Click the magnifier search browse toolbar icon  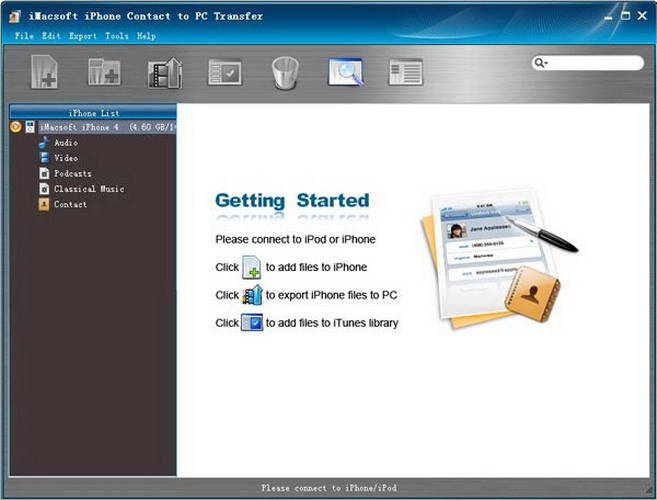(x=345, y=72)
